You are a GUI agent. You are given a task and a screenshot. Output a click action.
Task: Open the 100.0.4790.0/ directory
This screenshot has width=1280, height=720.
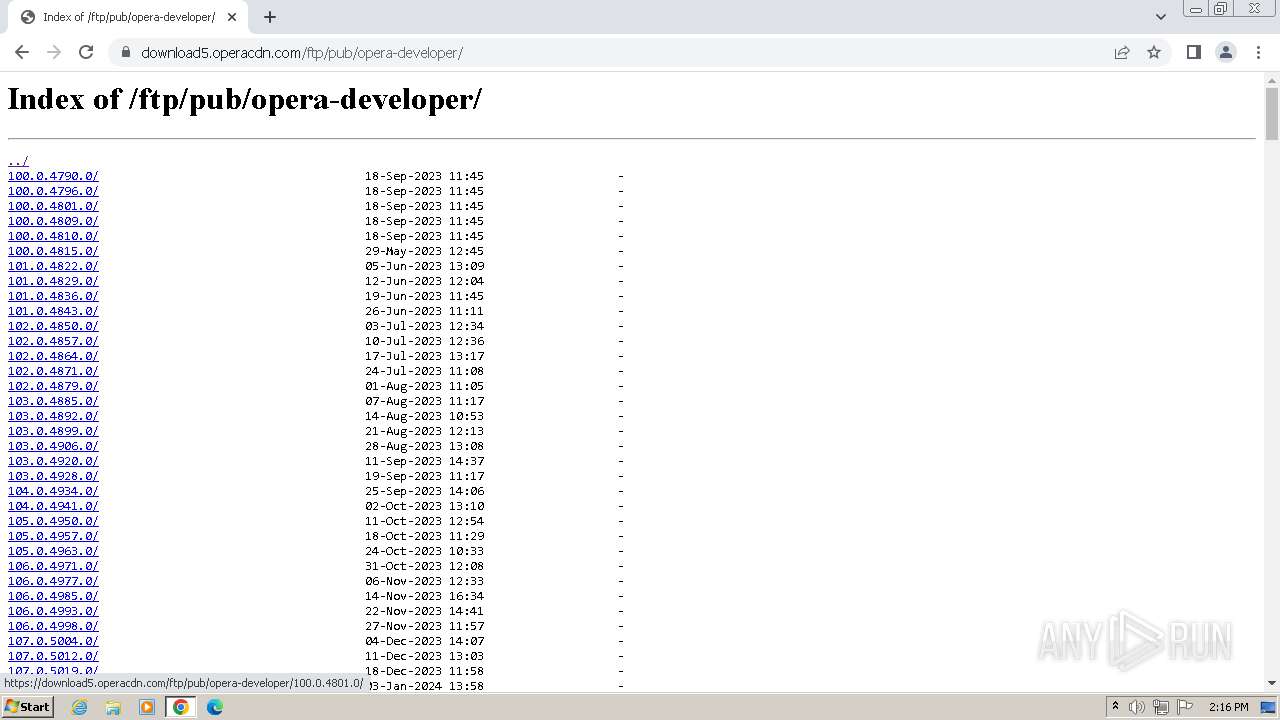coord(53,176)
